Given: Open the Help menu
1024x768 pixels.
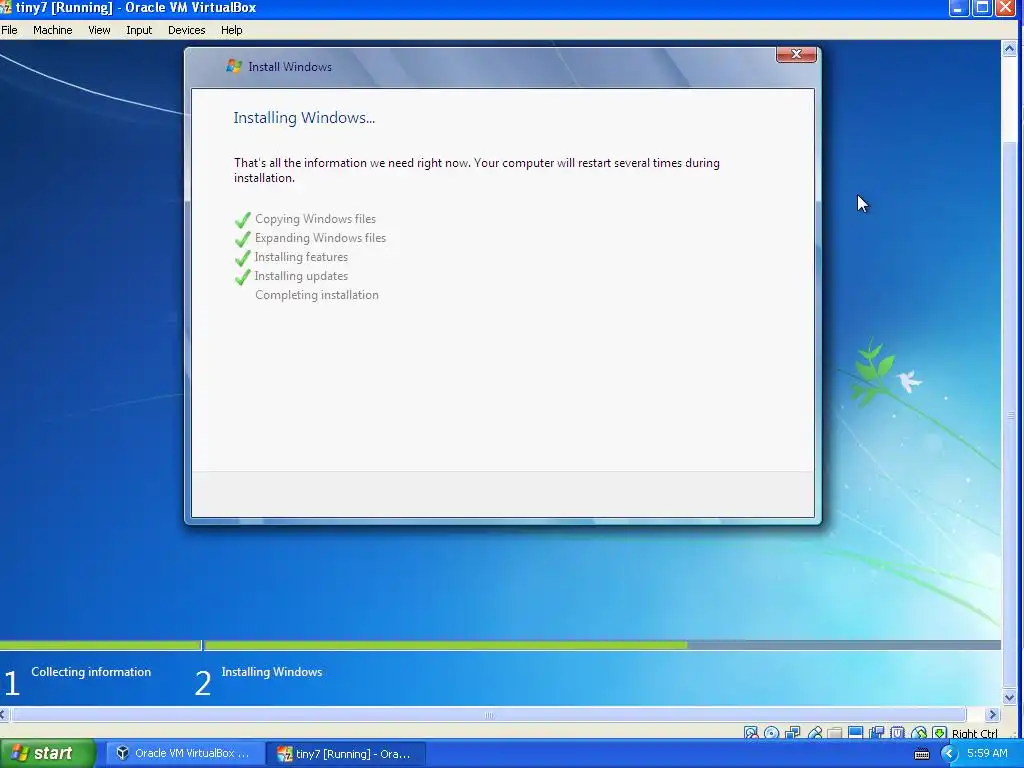Looking at the screenshot, I should click(x=231, y=30).
